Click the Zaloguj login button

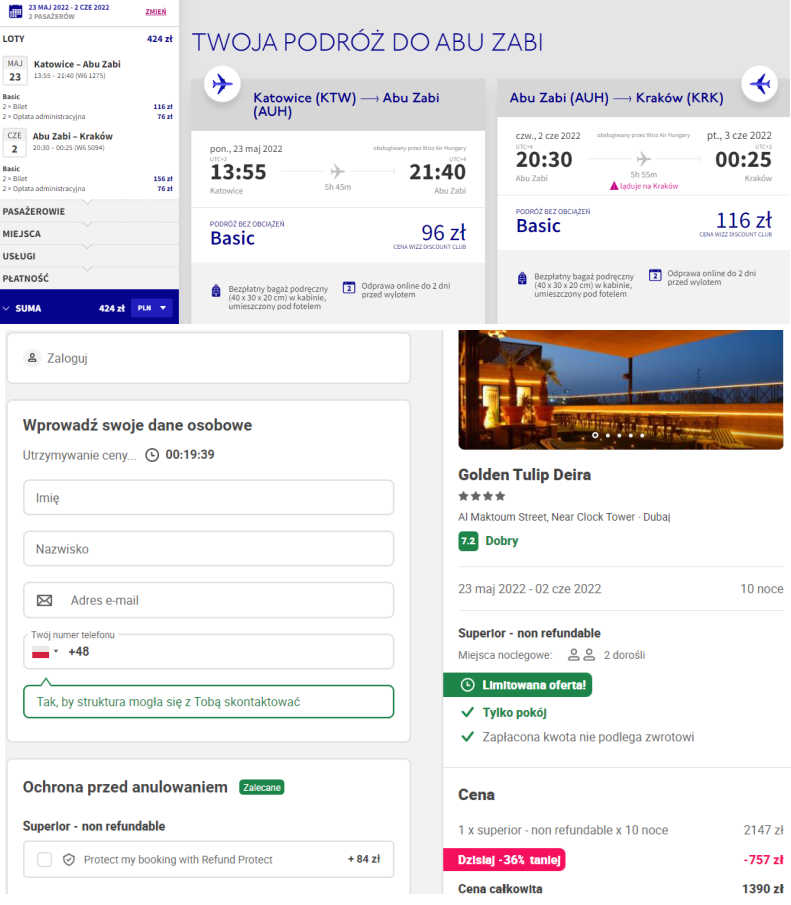click(208, 358)
